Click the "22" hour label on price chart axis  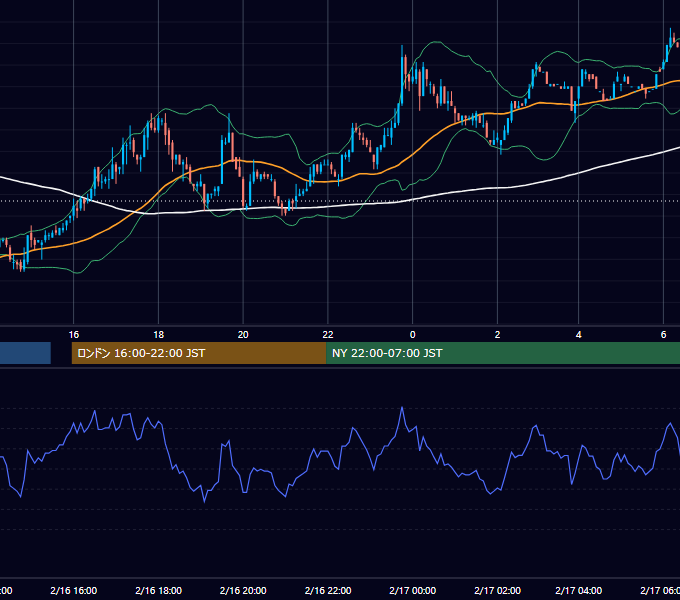point(328,335)
